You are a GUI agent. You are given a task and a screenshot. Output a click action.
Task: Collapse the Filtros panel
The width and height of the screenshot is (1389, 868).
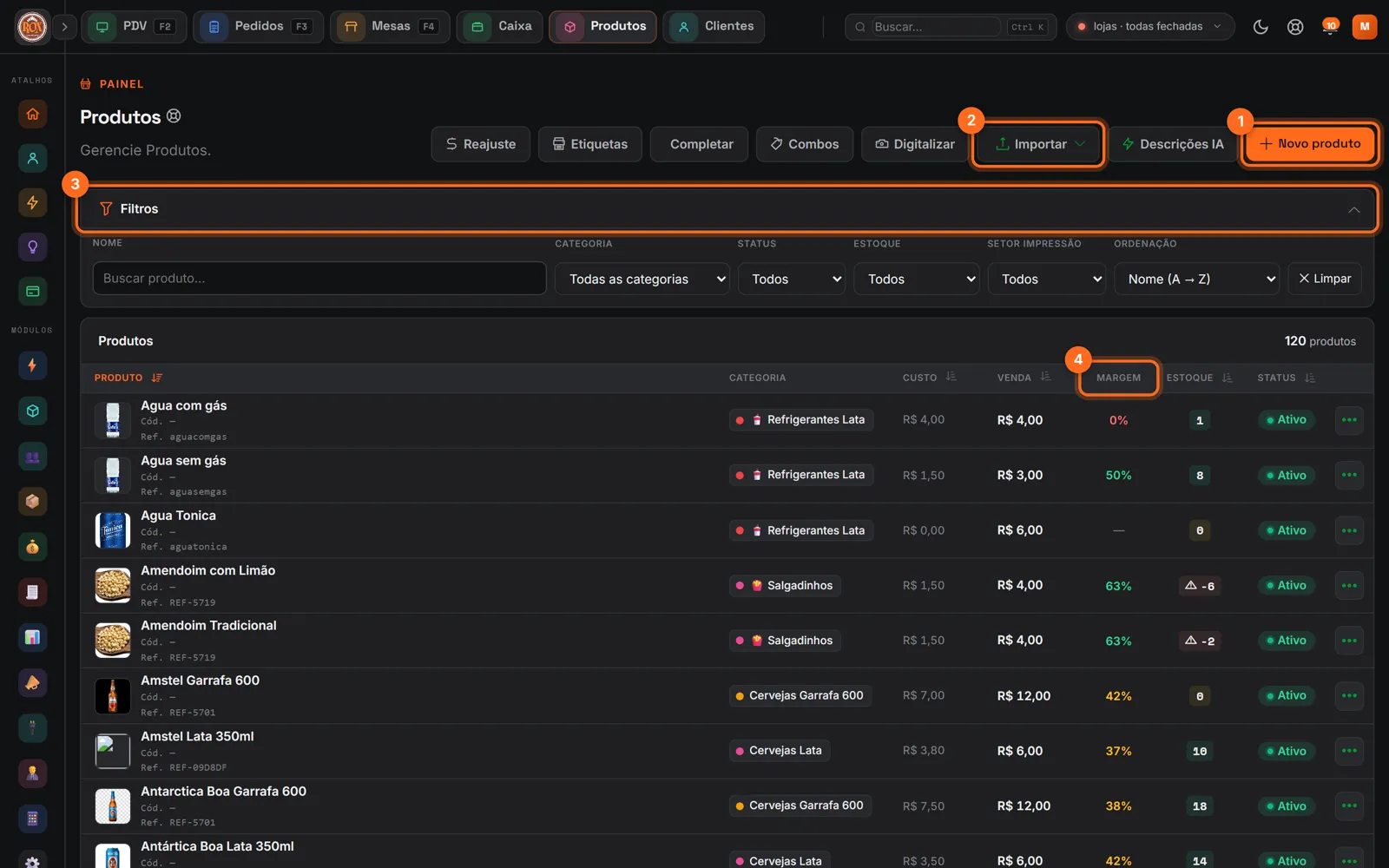coord(1353,209)
